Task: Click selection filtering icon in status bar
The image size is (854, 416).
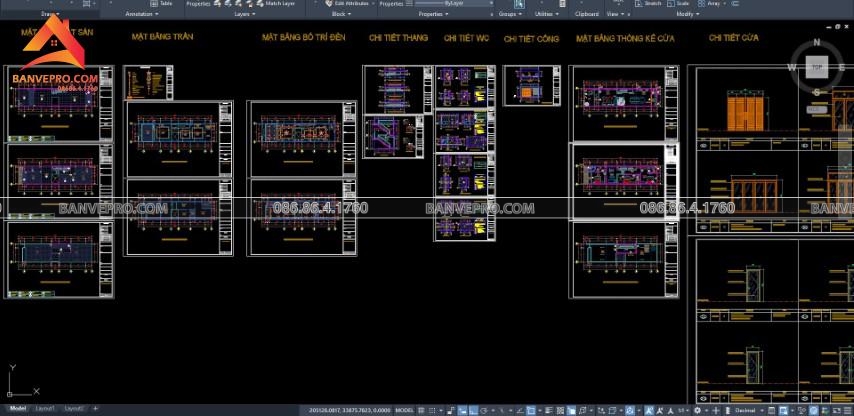Action: [612, 410]
